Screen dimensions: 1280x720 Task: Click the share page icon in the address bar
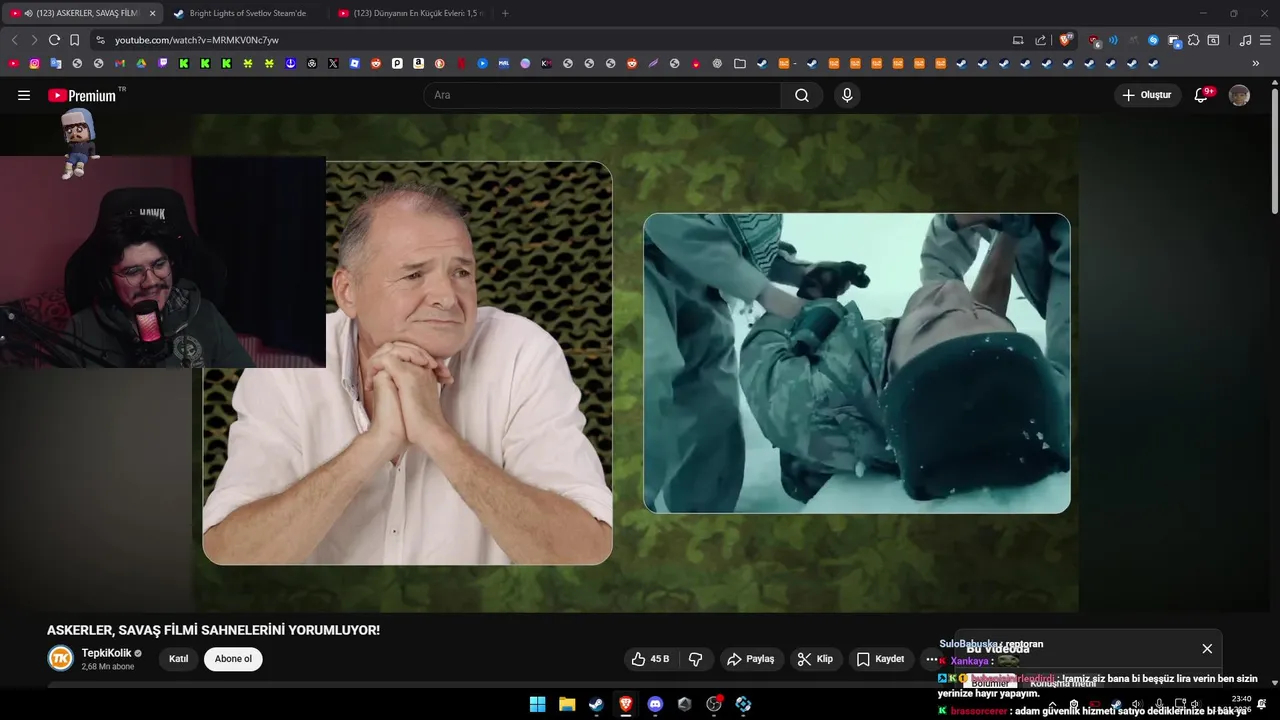click(x=1040, y=40)
